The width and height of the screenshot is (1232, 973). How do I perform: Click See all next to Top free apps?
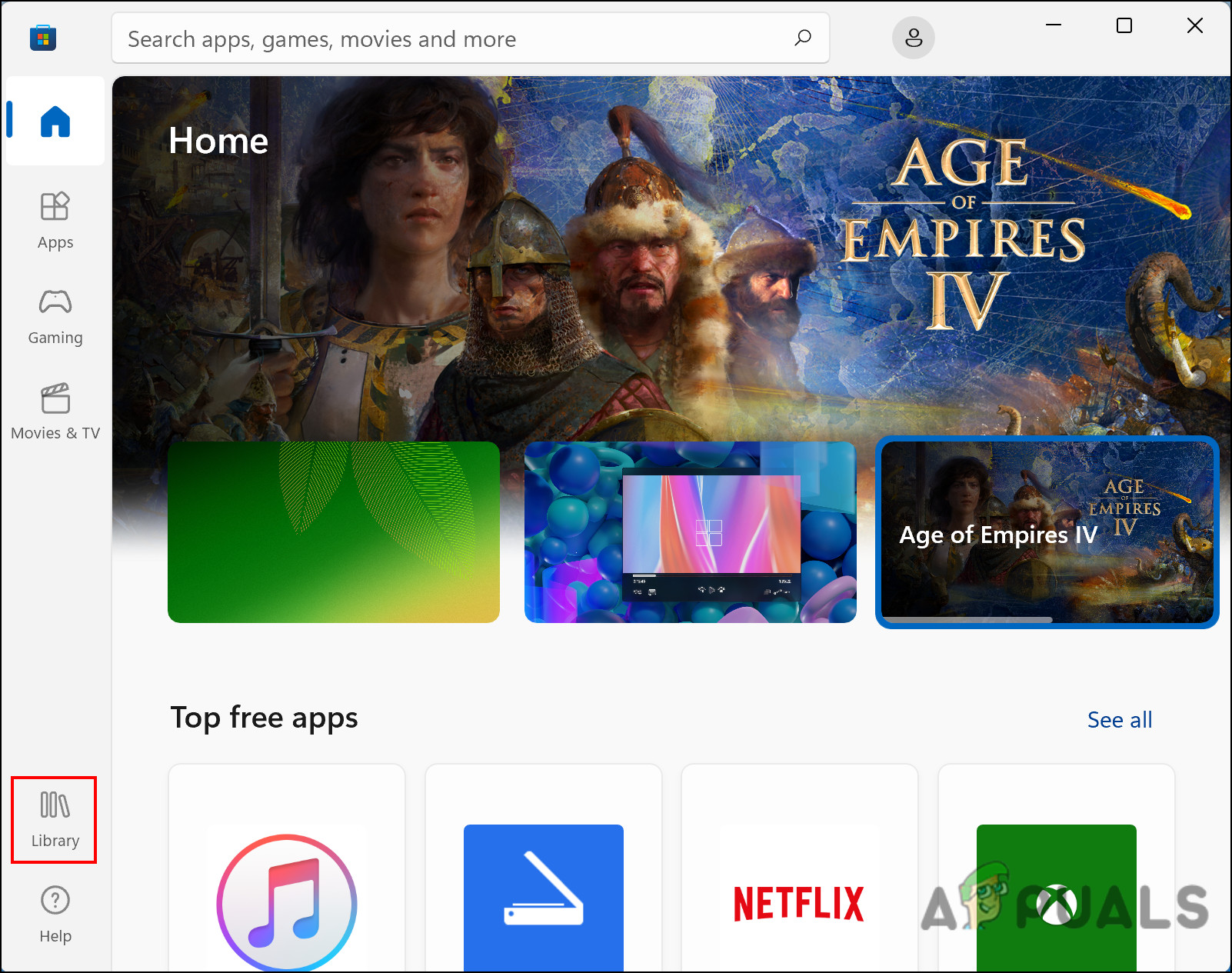click(x=1119, y=719)
